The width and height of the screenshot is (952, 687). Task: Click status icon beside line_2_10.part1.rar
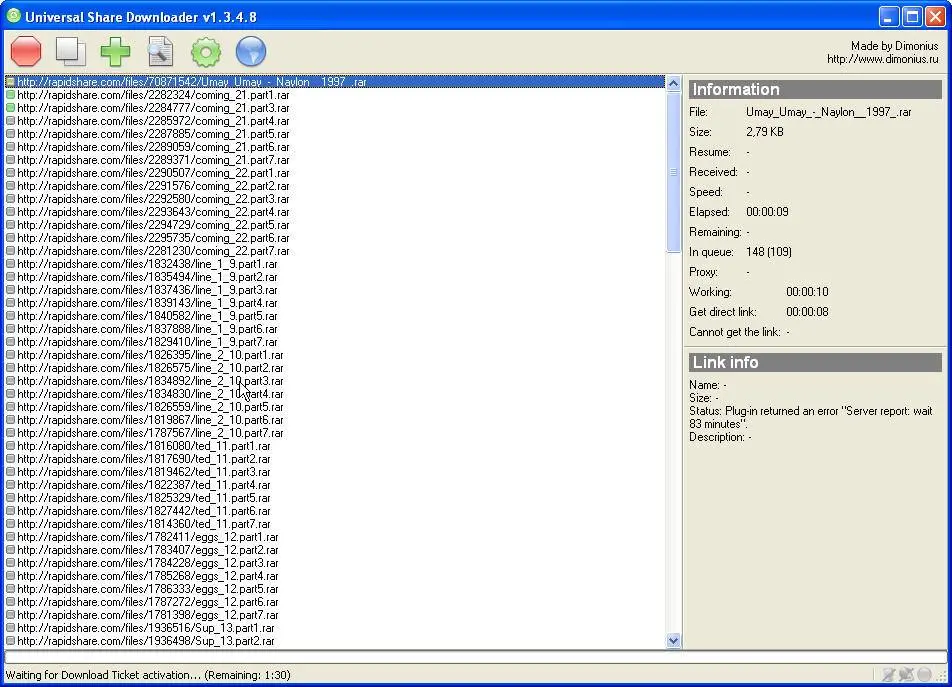pyautogui.click(x=10, y=355)
